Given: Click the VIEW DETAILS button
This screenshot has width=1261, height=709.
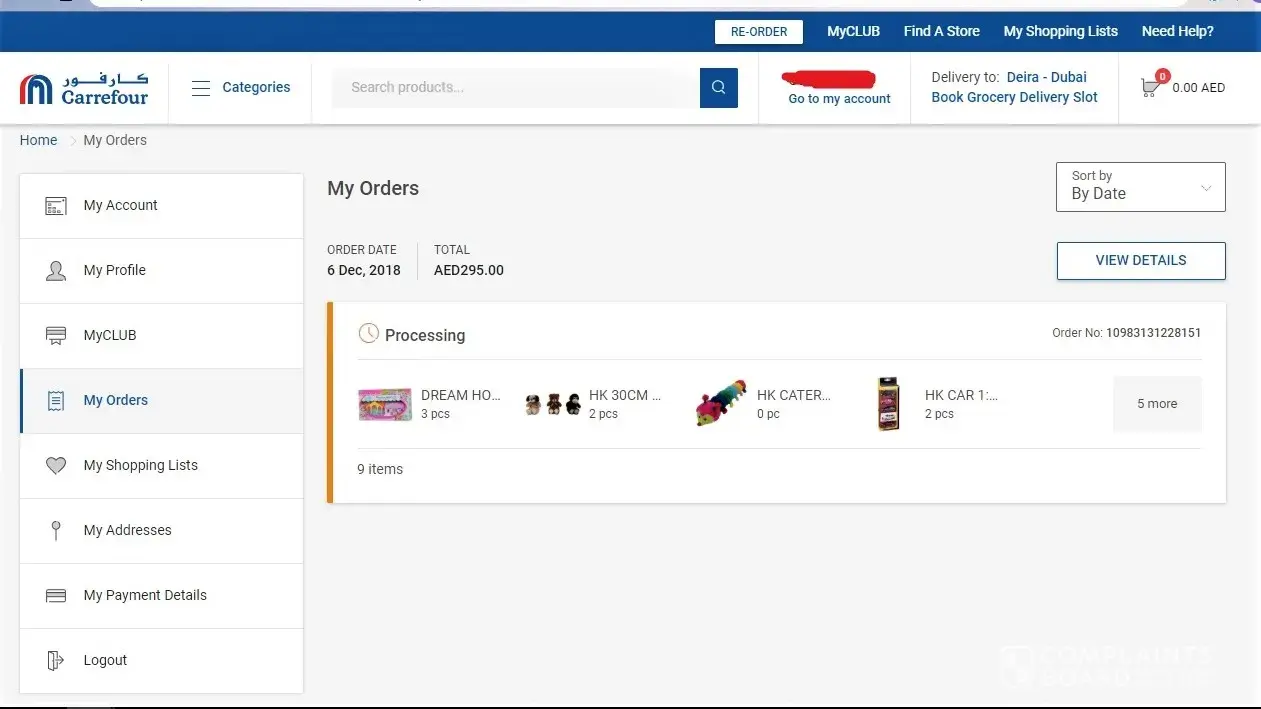Looking at the screenshot, I should [x=1141, y=261].
